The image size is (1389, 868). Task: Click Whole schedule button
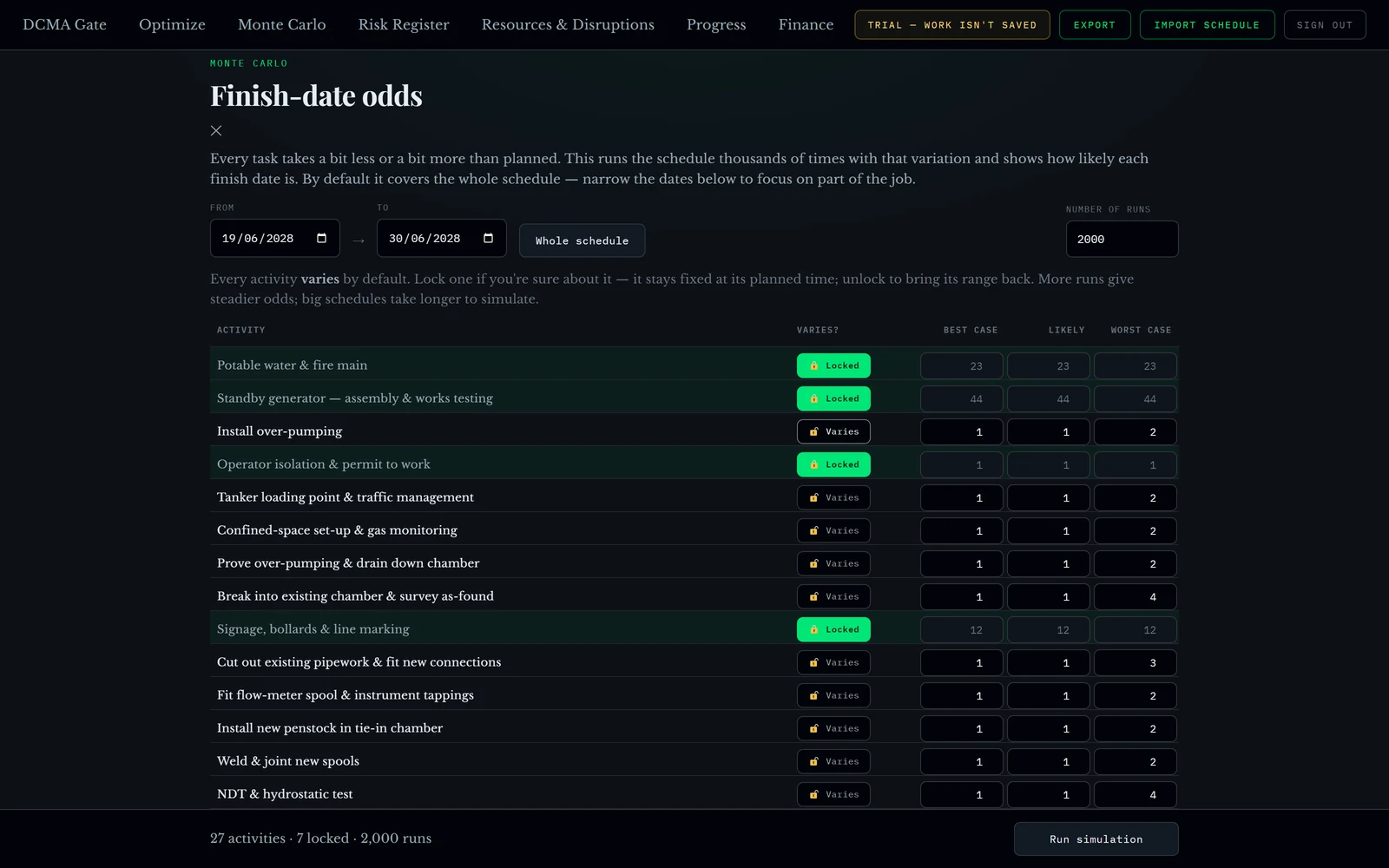tap(582, 240)
